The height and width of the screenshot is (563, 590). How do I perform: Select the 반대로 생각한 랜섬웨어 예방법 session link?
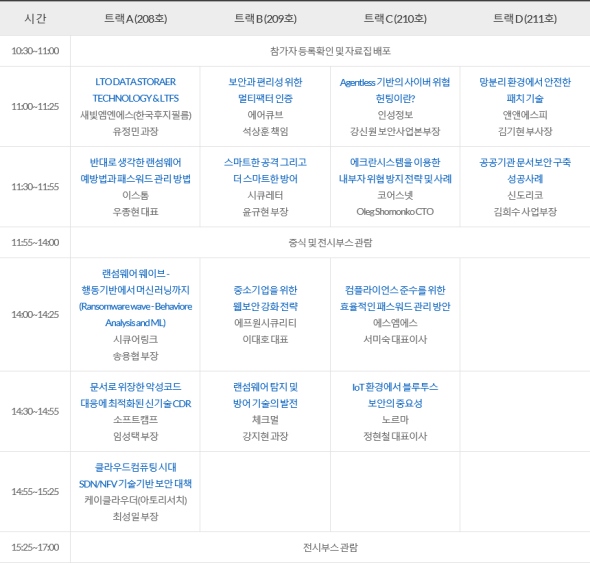pyautogui.click(x=135, y=170)
